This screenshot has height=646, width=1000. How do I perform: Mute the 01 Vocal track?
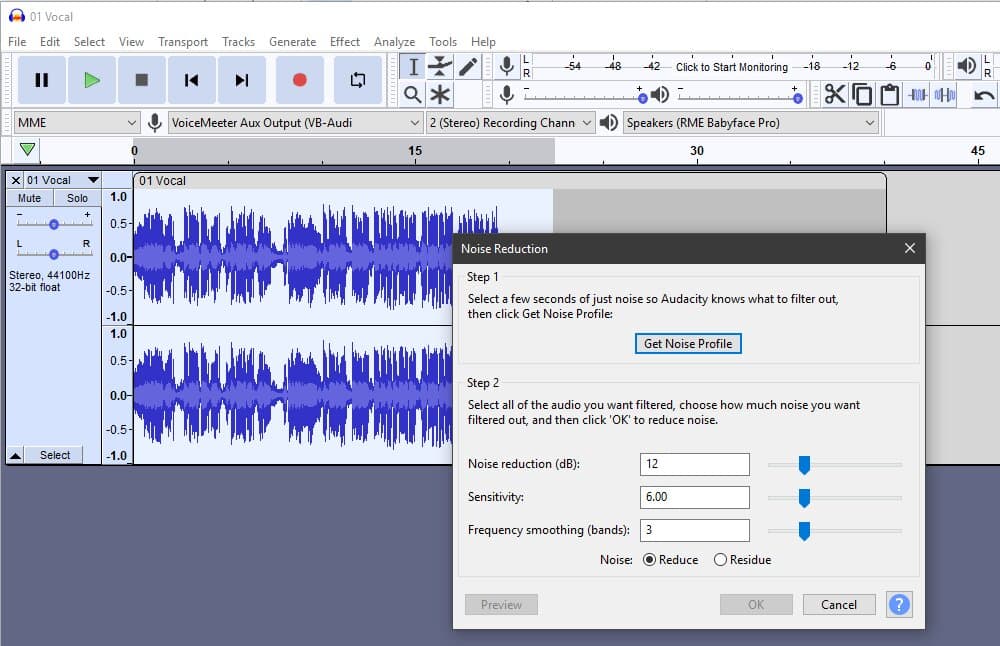29,198
